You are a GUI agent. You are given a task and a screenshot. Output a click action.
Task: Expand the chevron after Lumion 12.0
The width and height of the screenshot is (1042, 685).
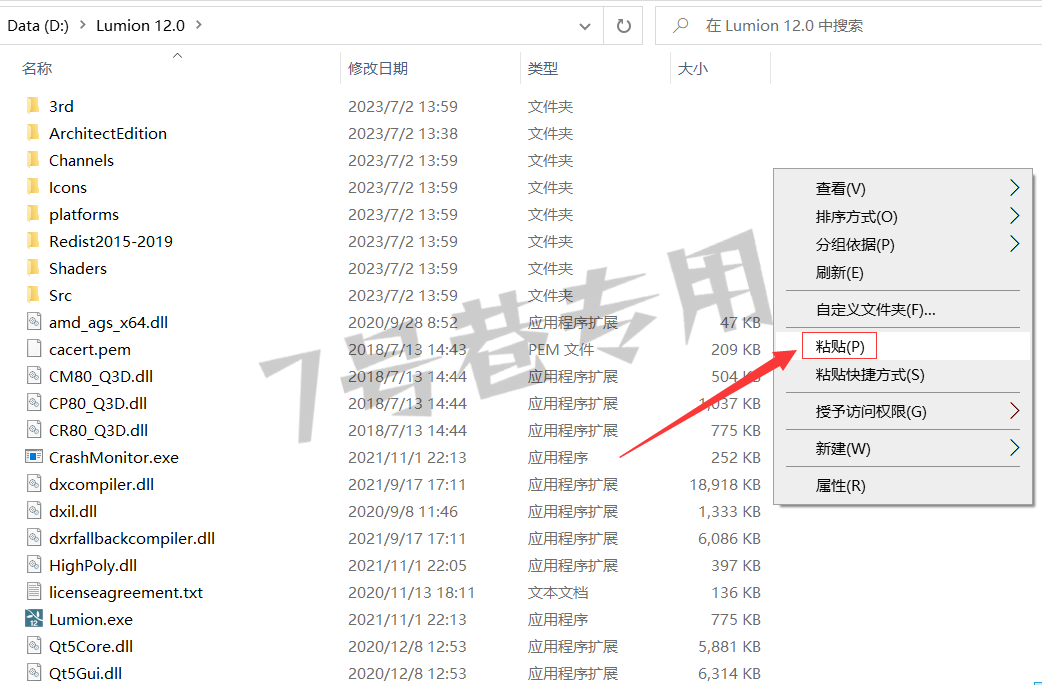click(x=199, y=25)
